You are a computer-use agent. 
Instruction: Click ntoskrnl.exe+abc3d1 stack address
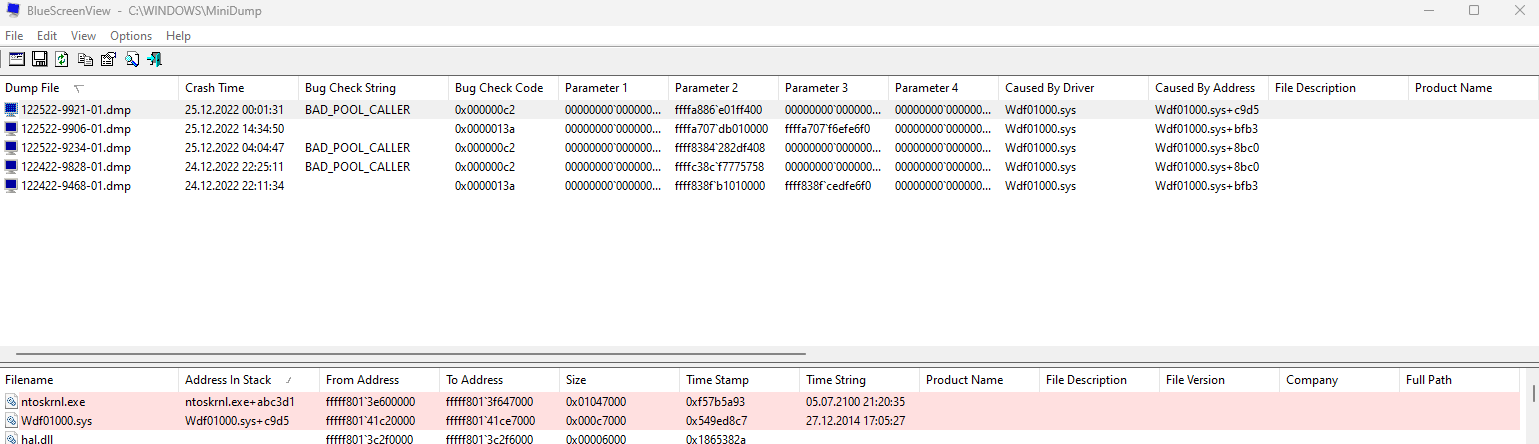(x=240, y=402)
